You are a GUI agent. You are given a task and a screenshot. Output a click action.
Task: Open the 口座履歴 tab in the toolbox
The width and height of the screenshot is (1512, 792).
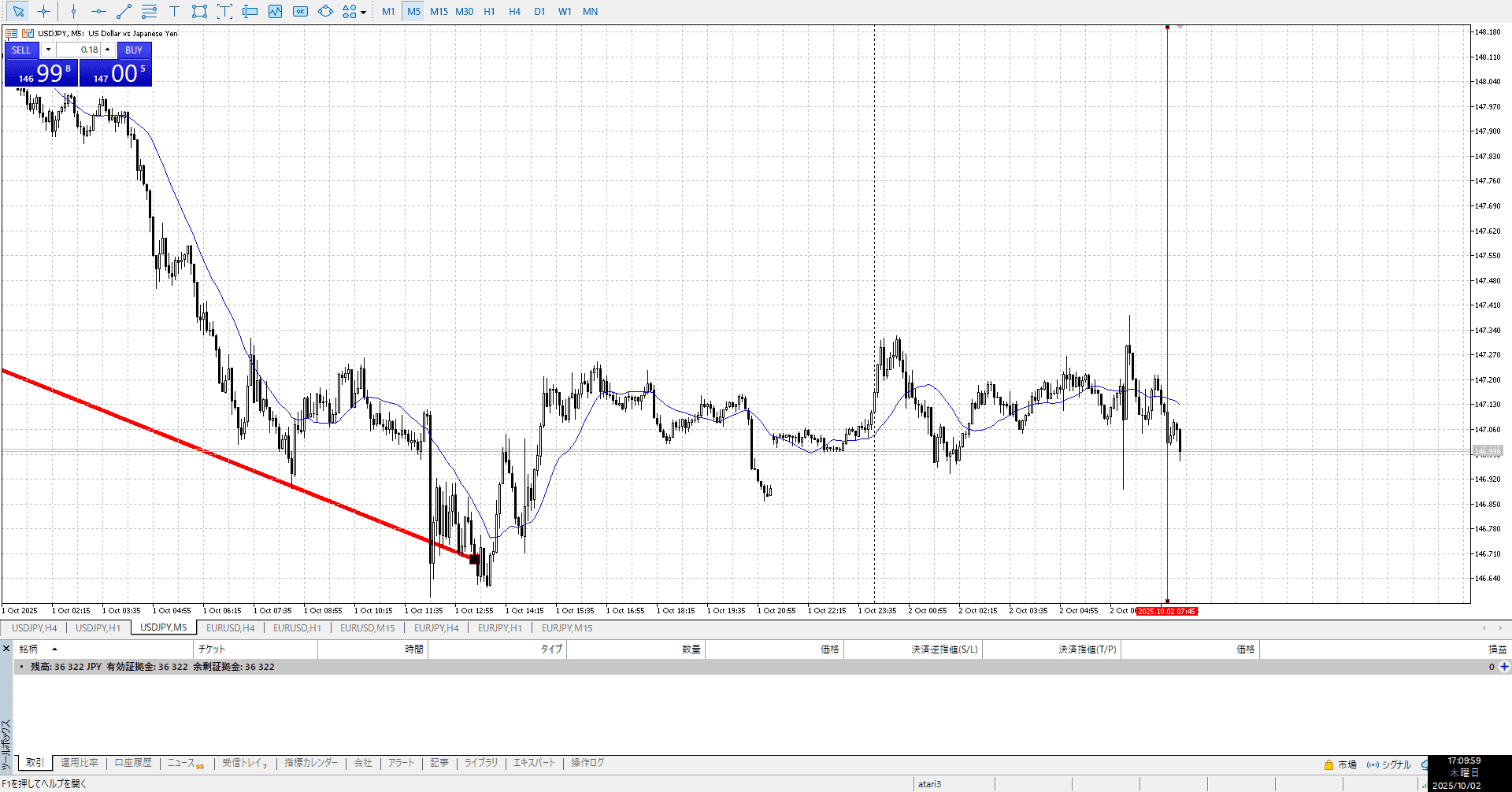pyautogui.click(x=133, y=763)
